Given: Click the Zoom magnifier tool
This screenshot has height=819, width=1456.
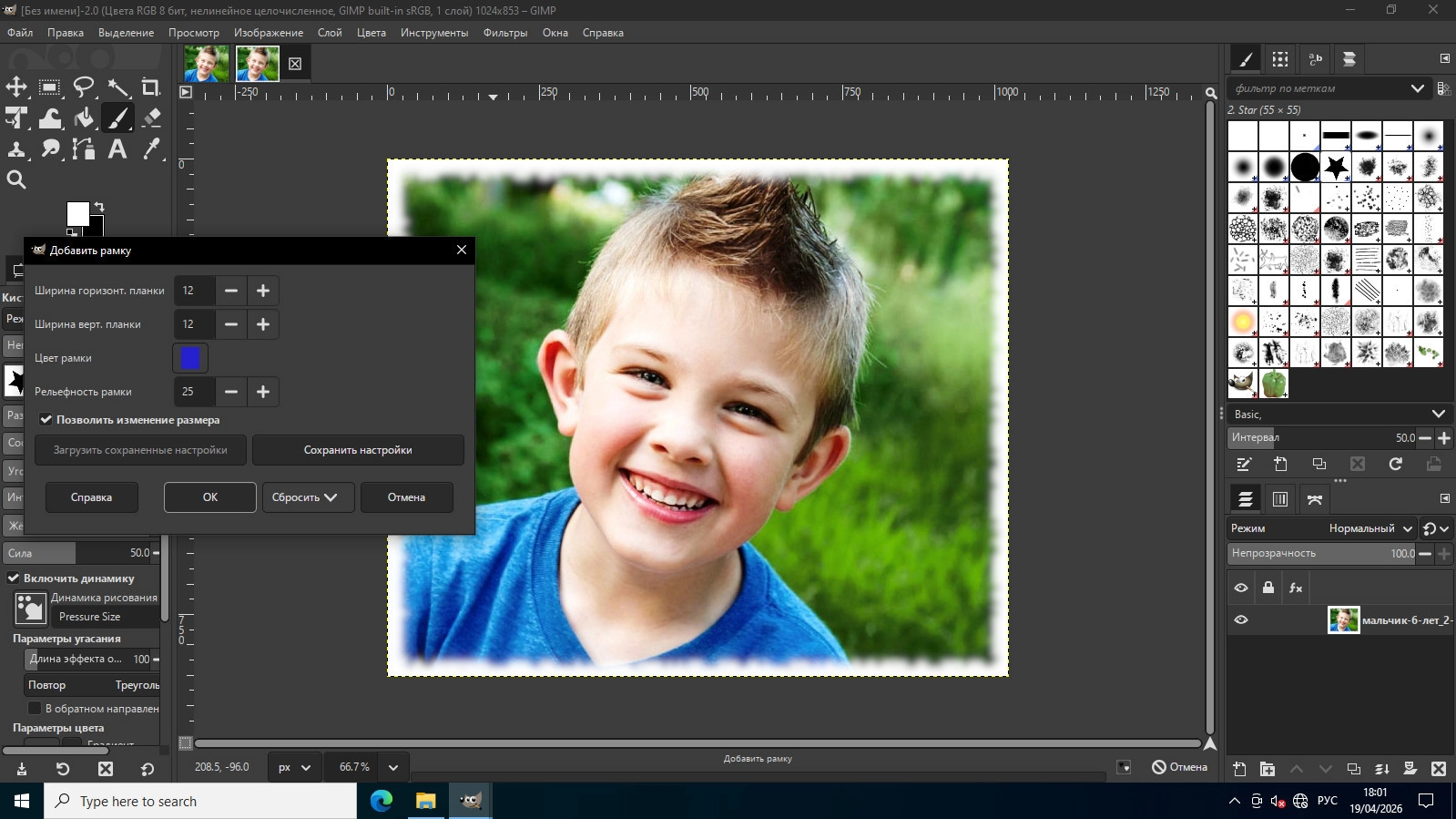Looking at the screenshot, I should (x=16, y=179).
